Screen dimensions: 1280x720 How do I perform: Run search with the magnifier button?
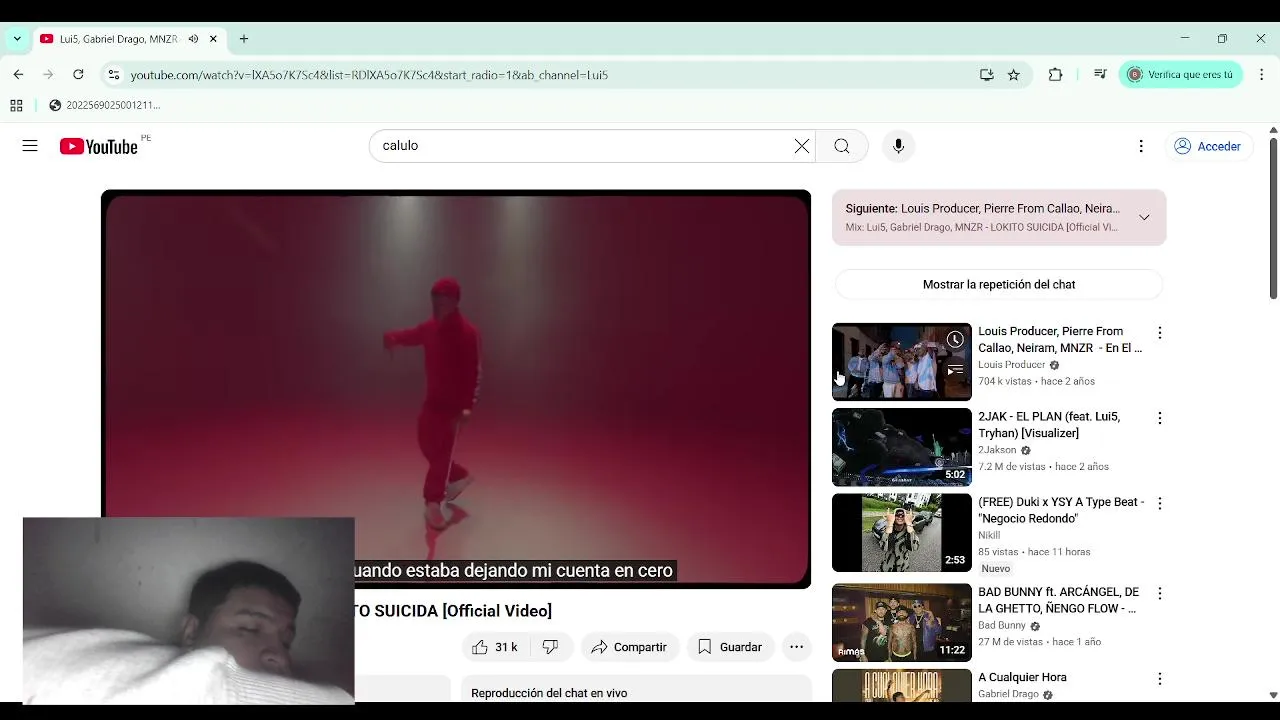coord(842,146)
